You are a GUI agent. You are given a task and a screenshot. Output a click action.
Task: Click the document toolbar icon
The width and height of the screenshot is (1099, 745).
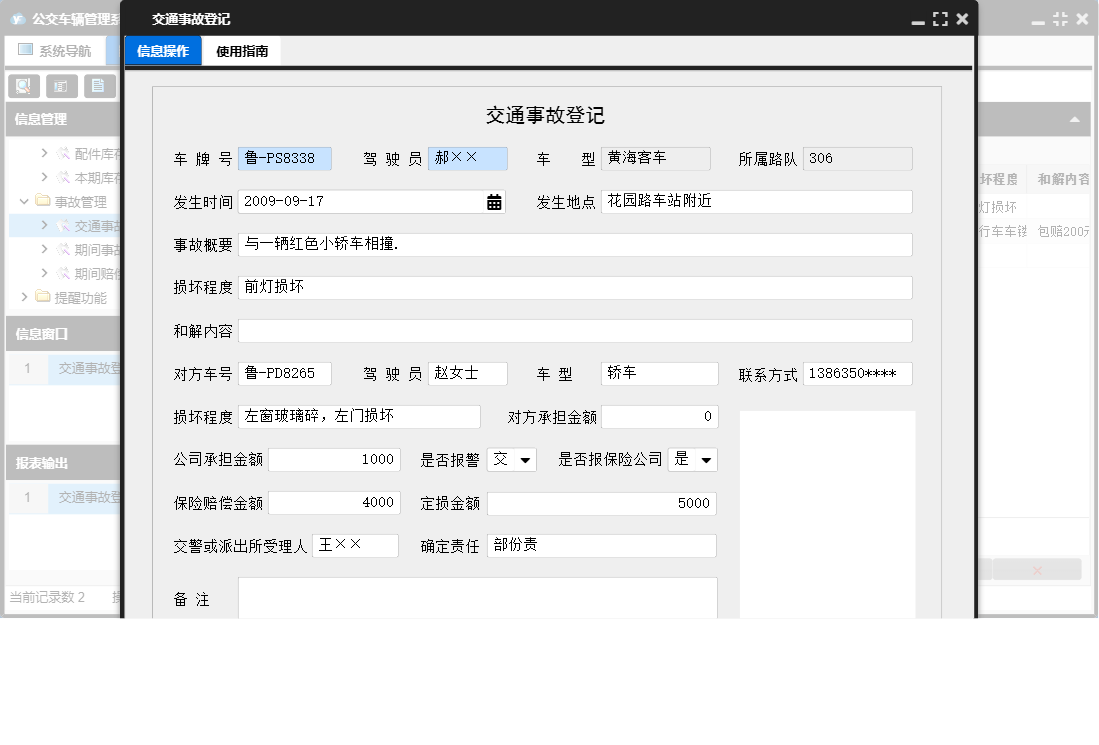pyautogui.click(x=98, y=86)
